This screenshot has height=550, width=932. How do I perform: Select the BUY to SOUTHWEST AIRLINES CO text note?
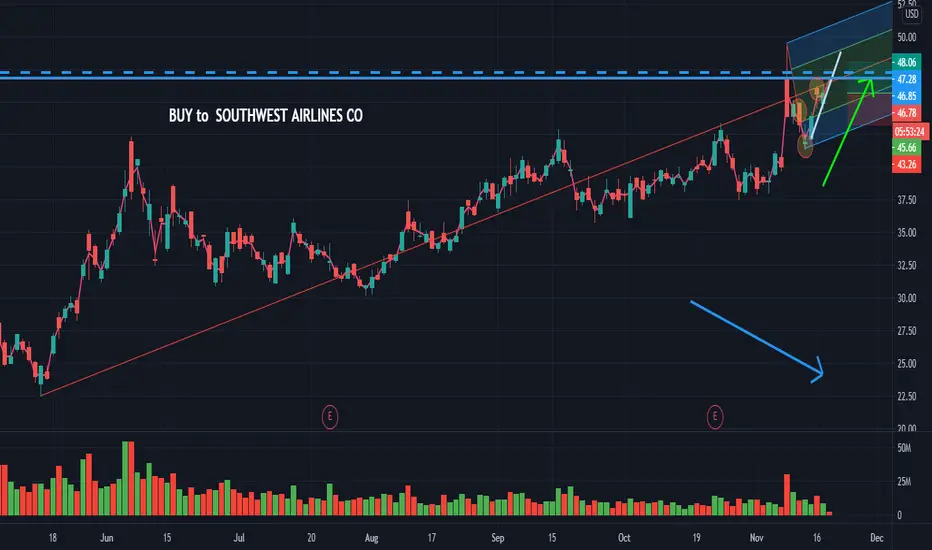[x=266, y=115]
